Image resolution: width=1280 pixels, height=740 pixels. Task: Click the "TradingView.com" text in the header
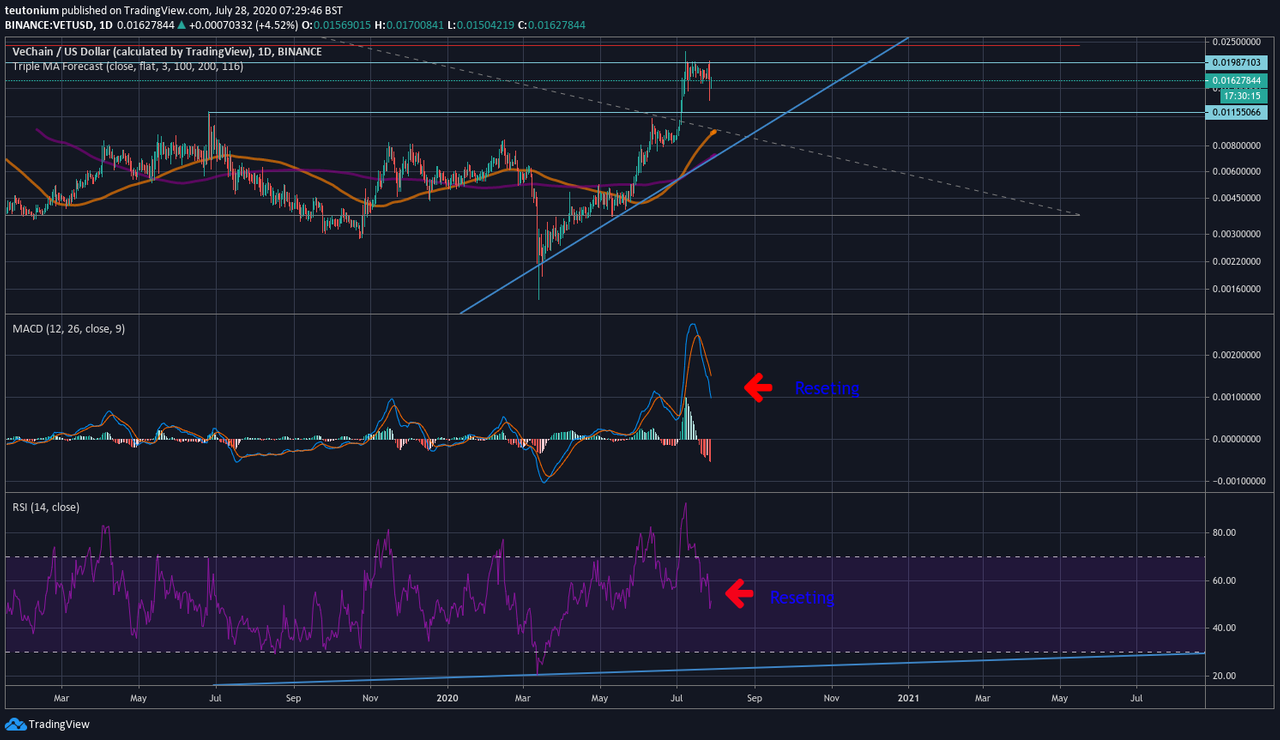(x=168, y=10)
